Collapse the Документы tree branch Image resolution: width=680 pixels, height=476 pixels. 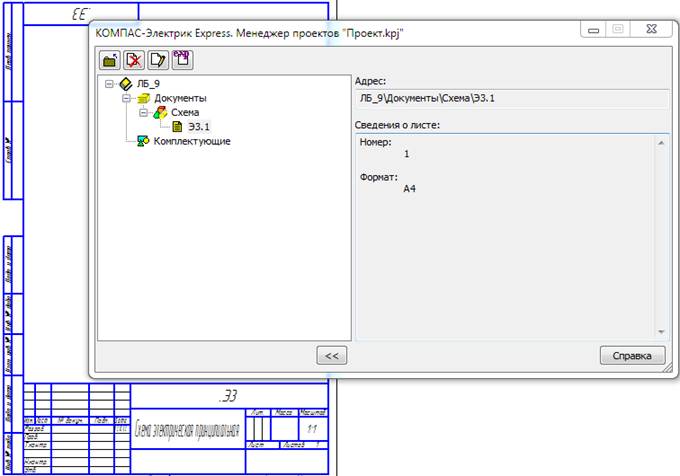pyautogui.click(x=126, y=98)
